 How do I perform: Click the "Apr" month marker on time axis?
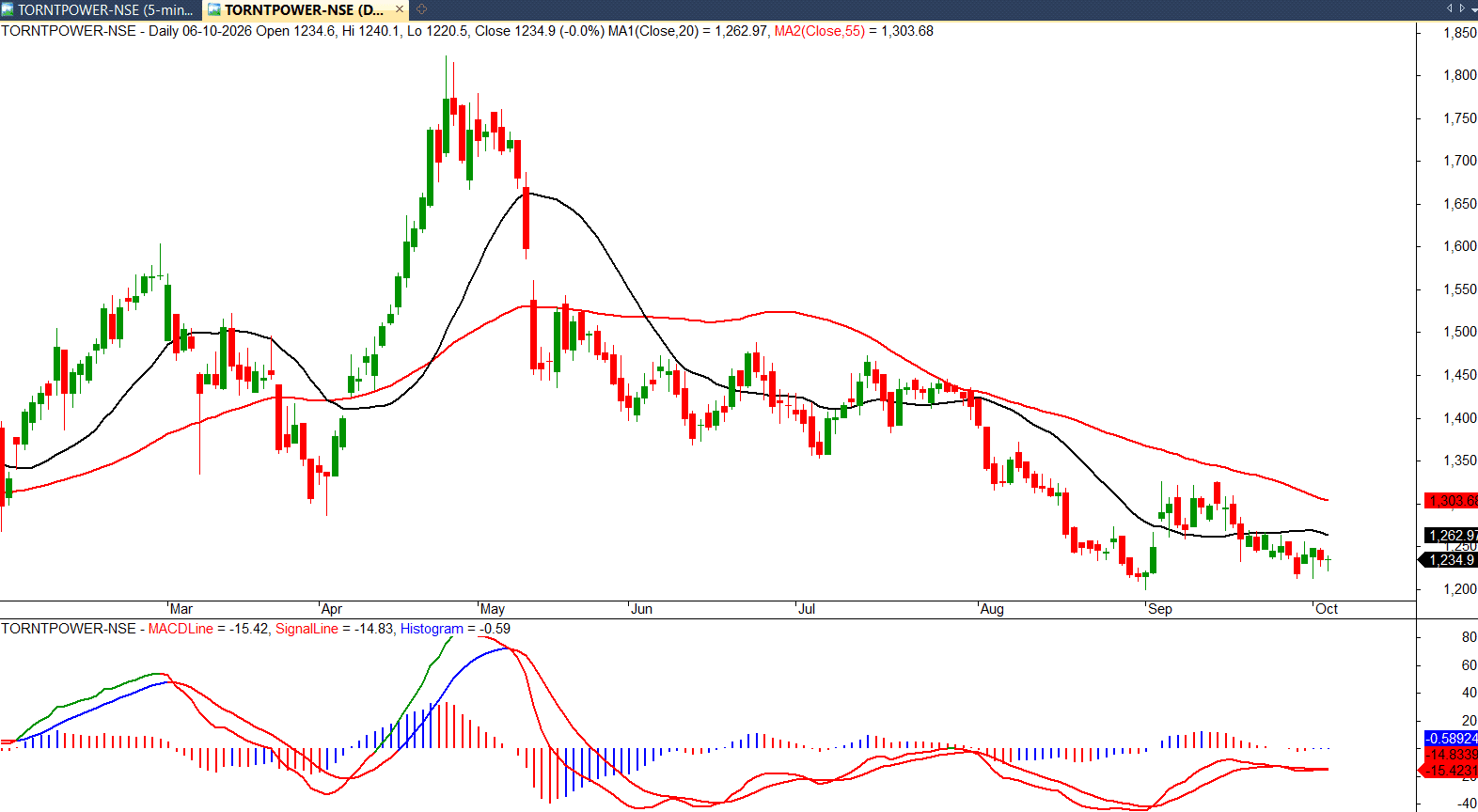click(x=332, y=609)
